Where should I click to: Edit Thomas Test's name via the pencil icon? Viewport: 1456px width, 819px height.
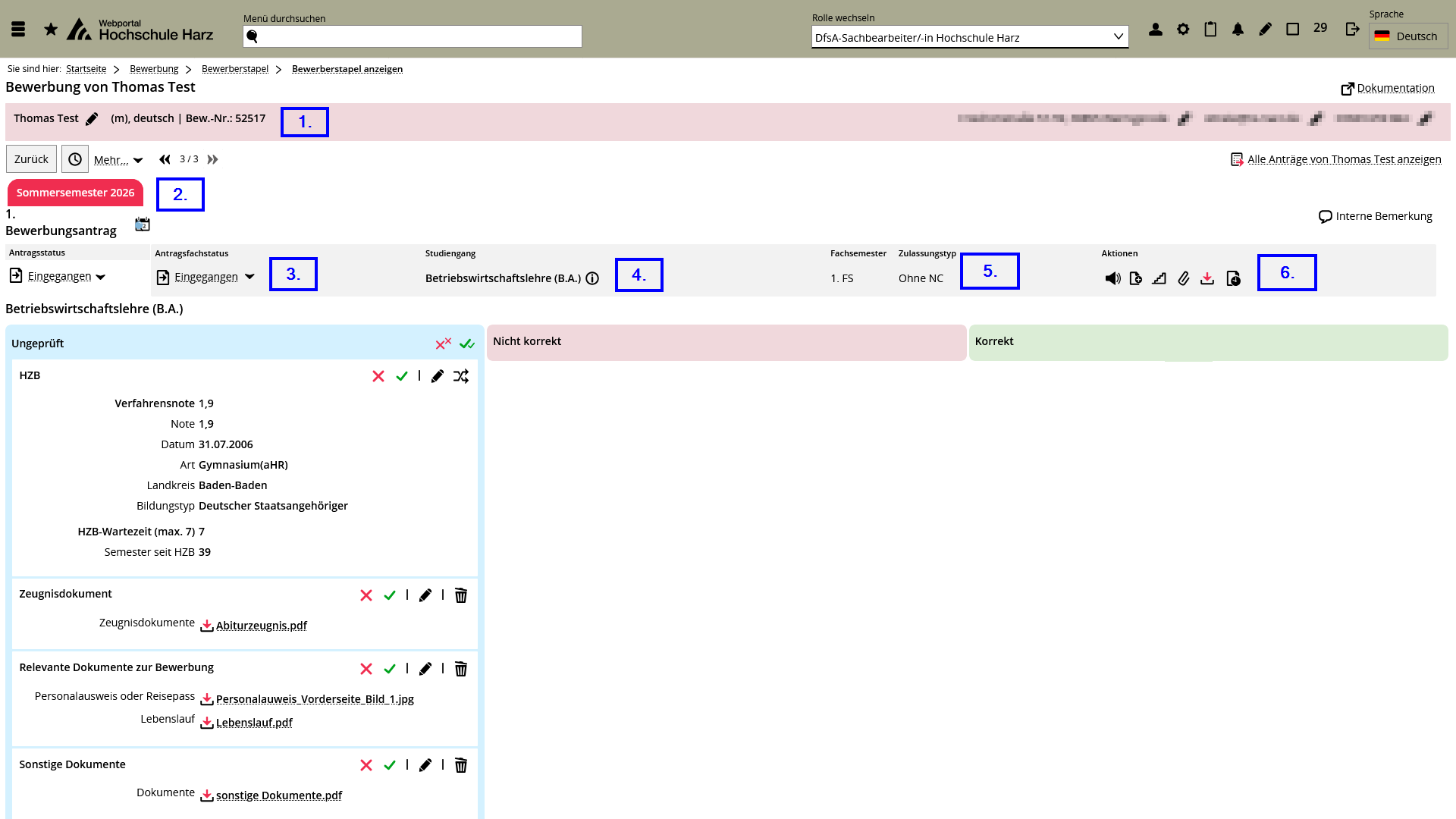92,119
